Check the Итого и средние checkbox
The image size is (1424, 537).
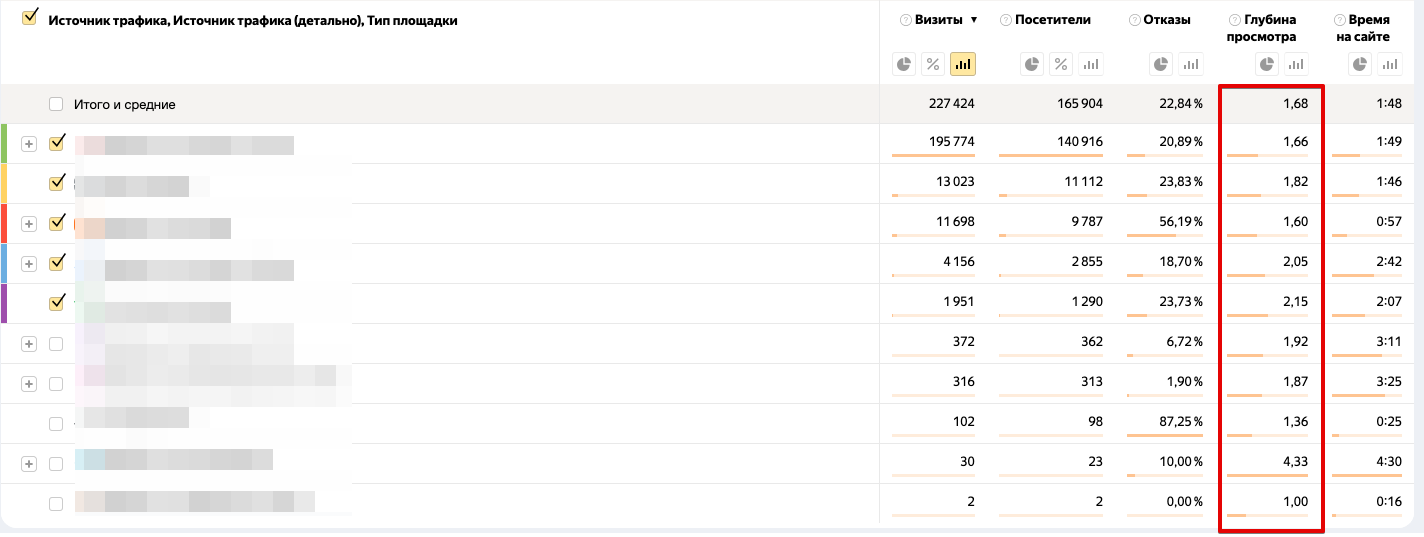(56, 104)
